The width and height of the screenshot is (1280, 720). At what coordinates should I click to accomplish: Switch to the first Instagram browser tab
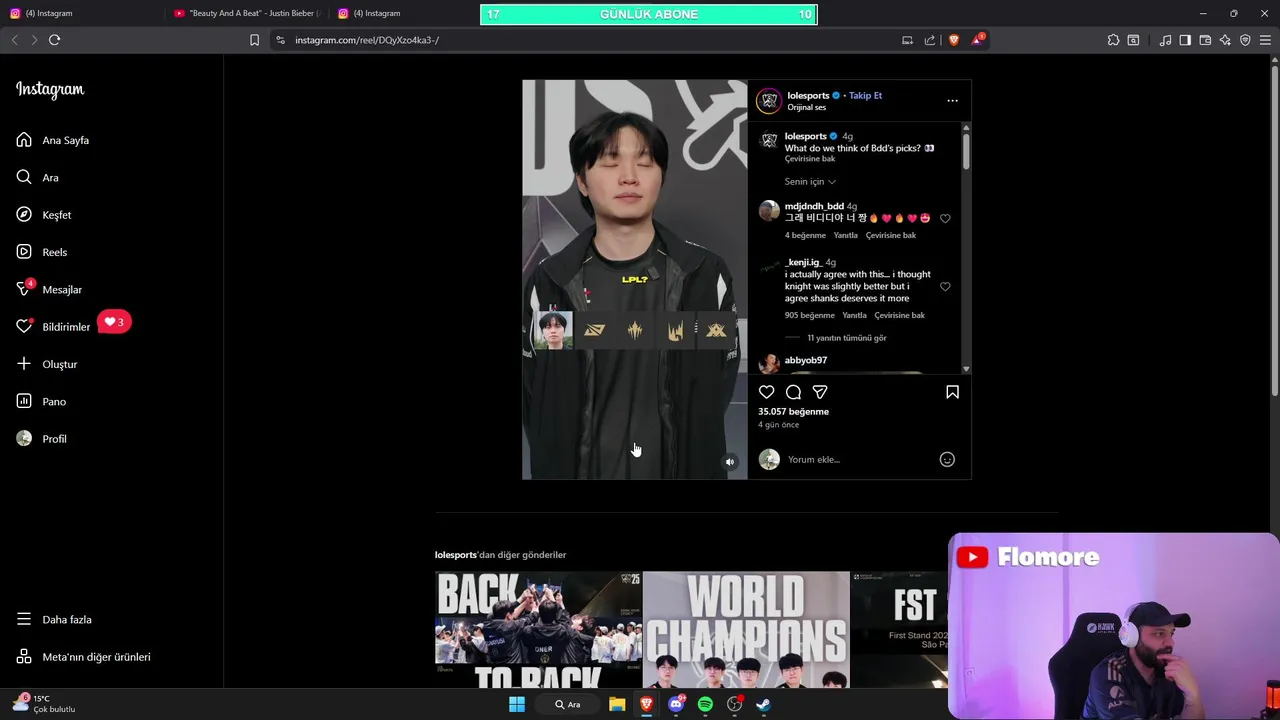(x=80, y=13)
